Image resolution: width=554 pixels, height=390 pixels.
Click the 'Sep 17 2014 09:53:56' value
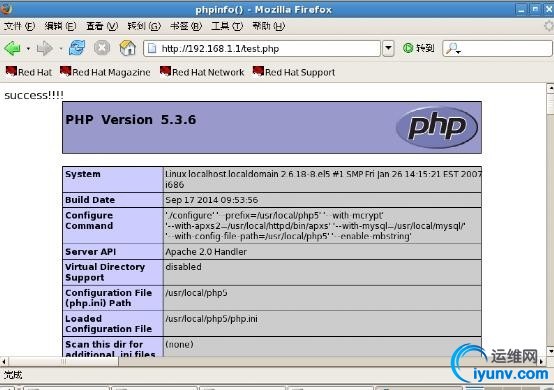tap(212, 200)
